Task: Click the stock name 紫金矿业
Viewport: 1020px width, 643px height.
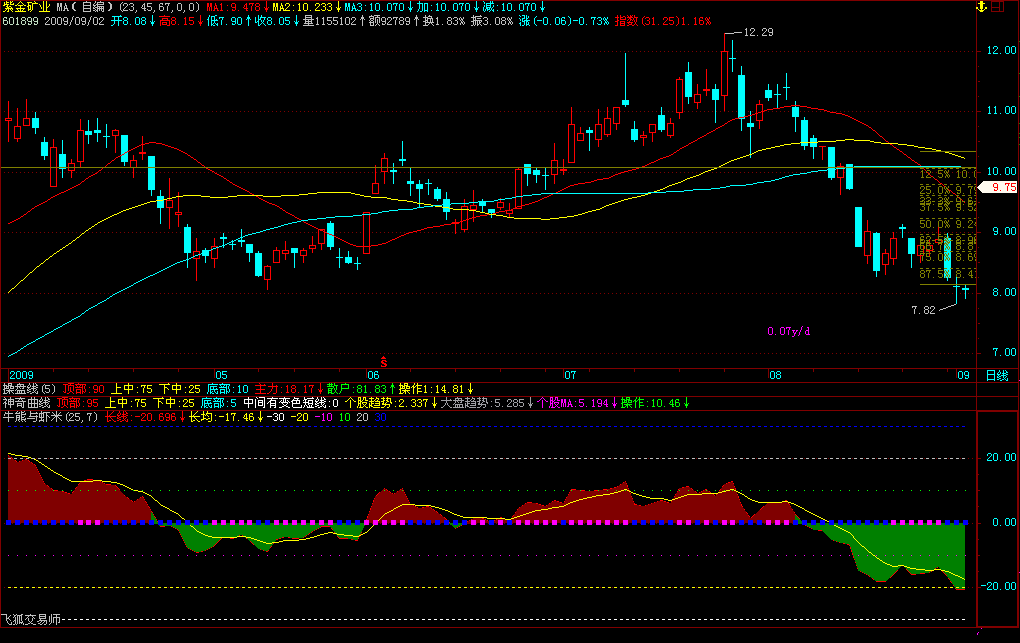Action: tap(27, 7)
